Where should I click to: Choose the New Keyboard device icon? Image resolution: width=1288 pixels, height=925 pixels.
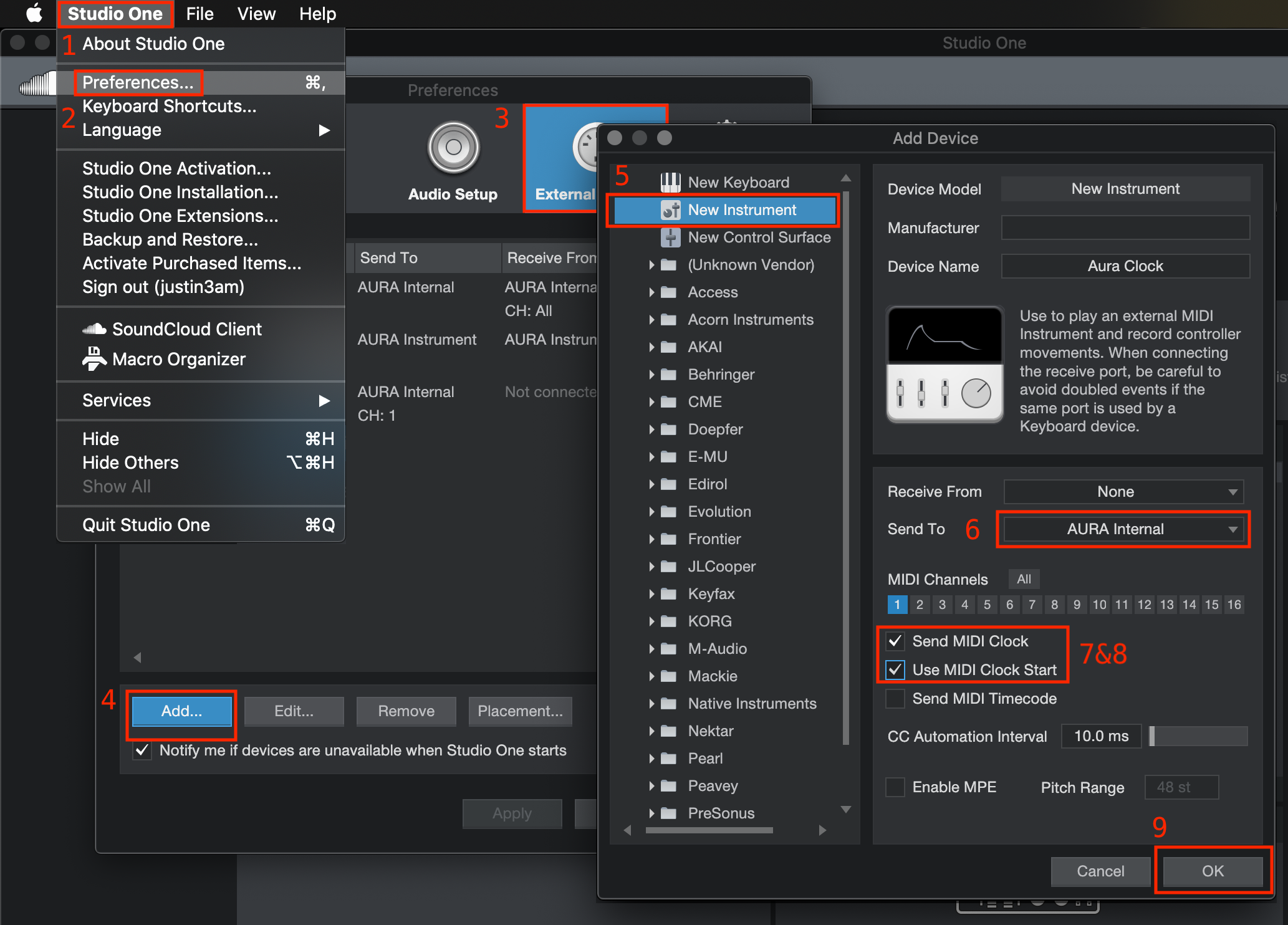pos(670,182)
